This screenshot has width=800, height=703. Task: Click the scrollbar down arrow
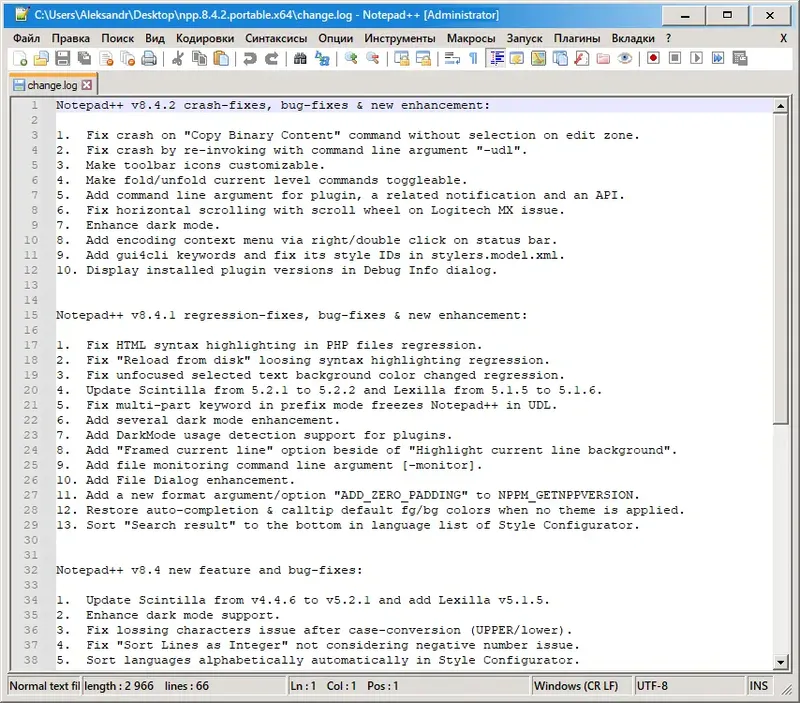tap(780, 662)
